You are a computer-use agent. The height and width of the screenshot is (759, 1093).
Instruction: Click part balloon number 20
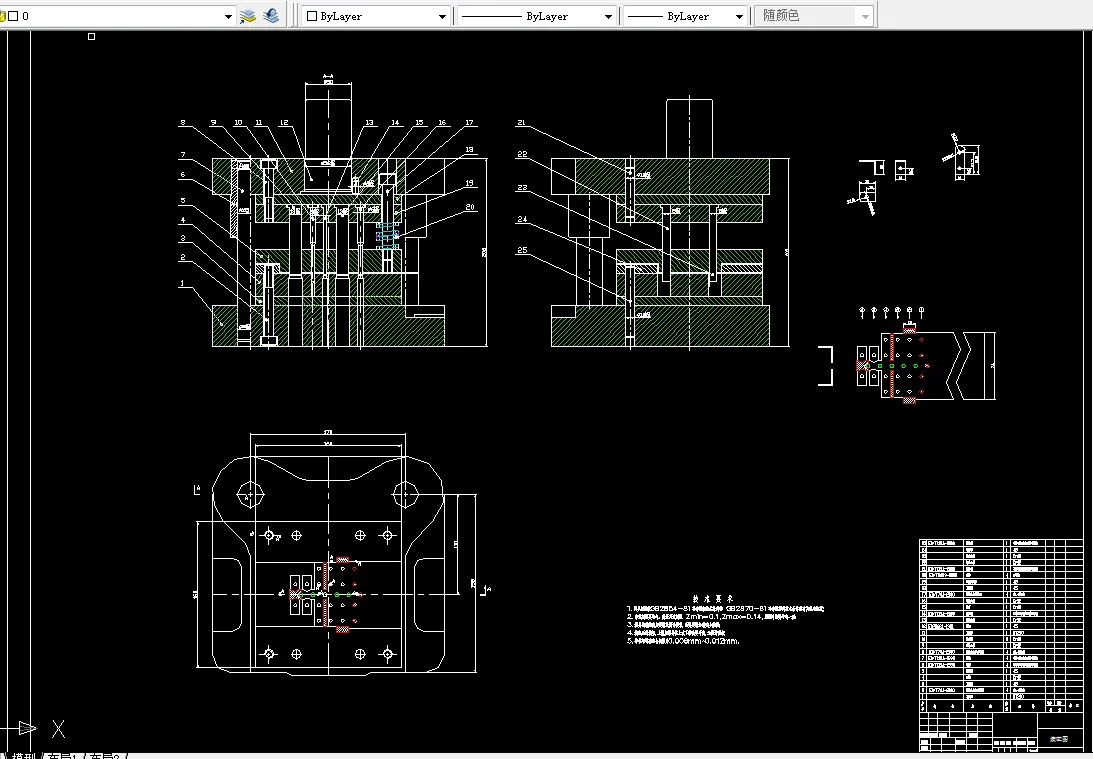tap(470, 207)
